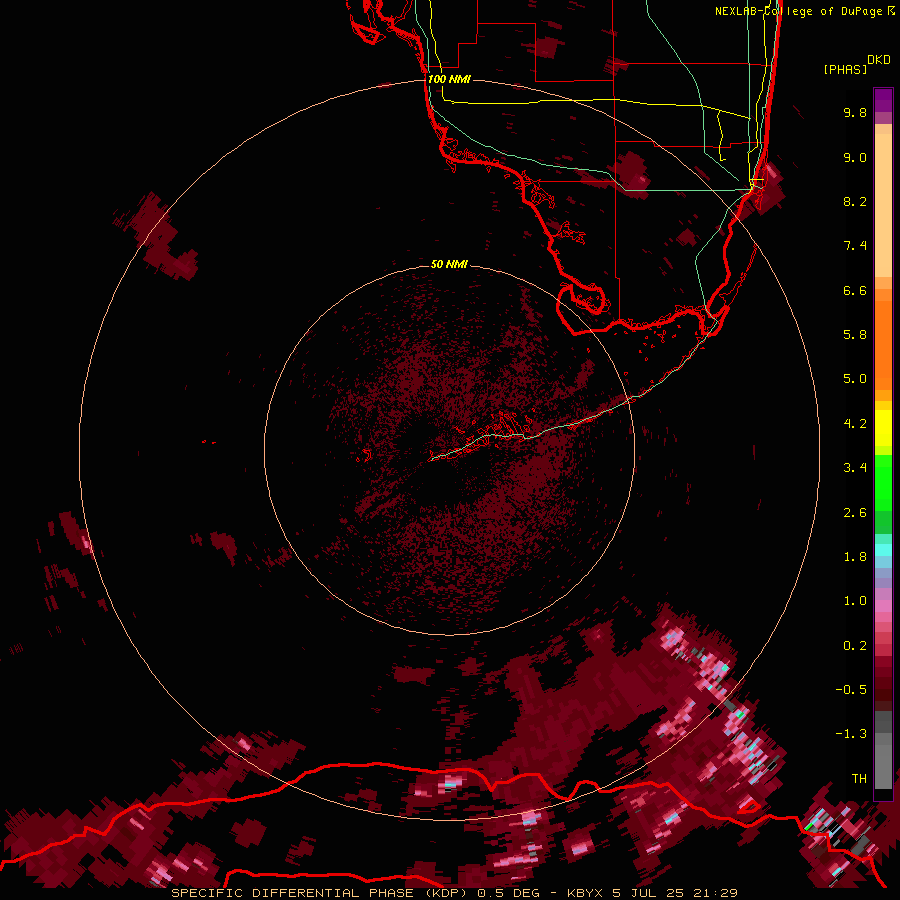Click the 7.4 value on the scale
This screenshot has height=900, width=900.
pyautogui.click(x=855, y=246)
